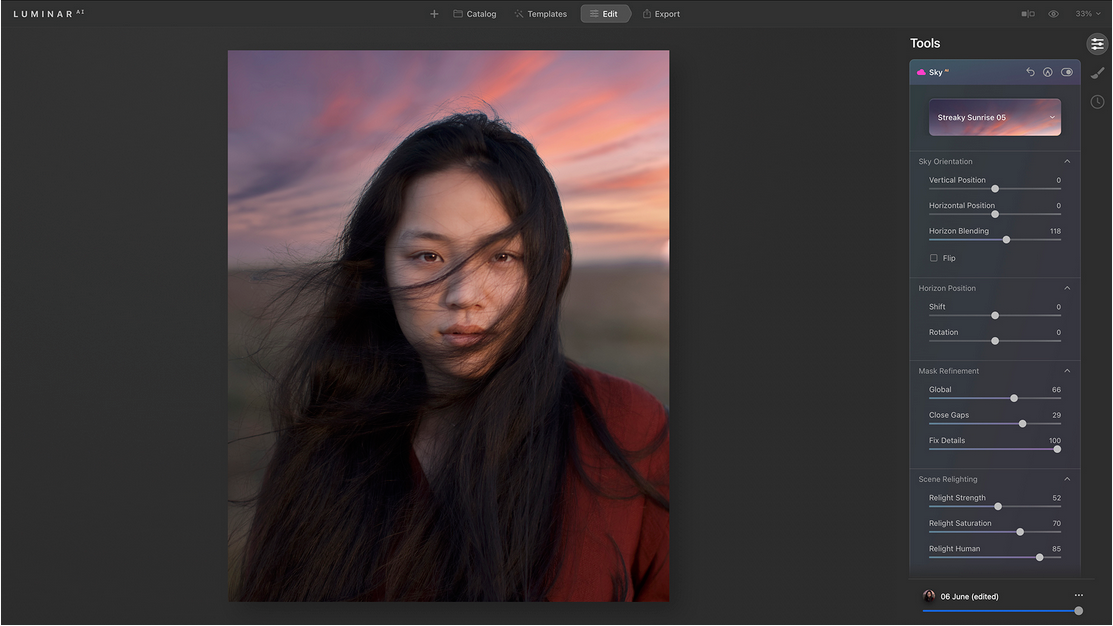Click the before/after compare icon
Image resolution: width=1113 pixels, height=626 pixels.
(x=1027, y=14)
